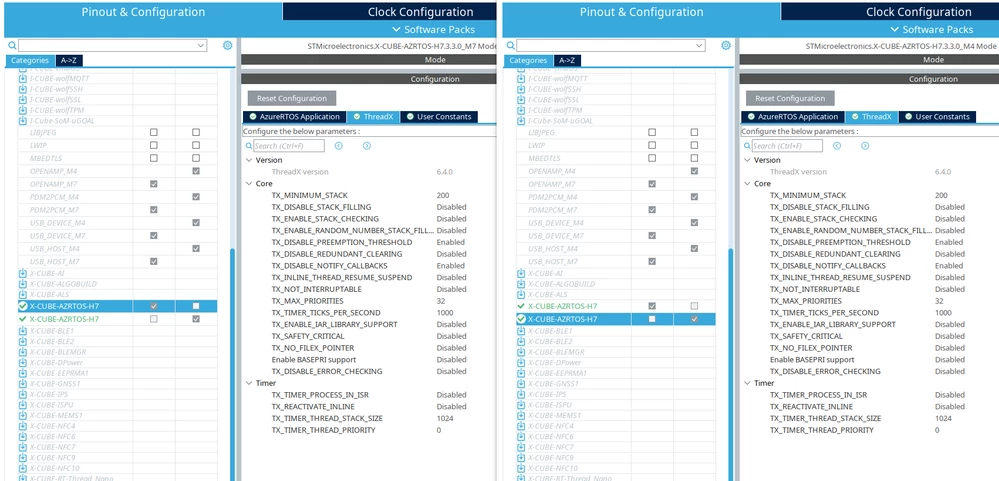Toggle PDM2PCM_M4 checkbox in M7 Mode window

(196, 197)
